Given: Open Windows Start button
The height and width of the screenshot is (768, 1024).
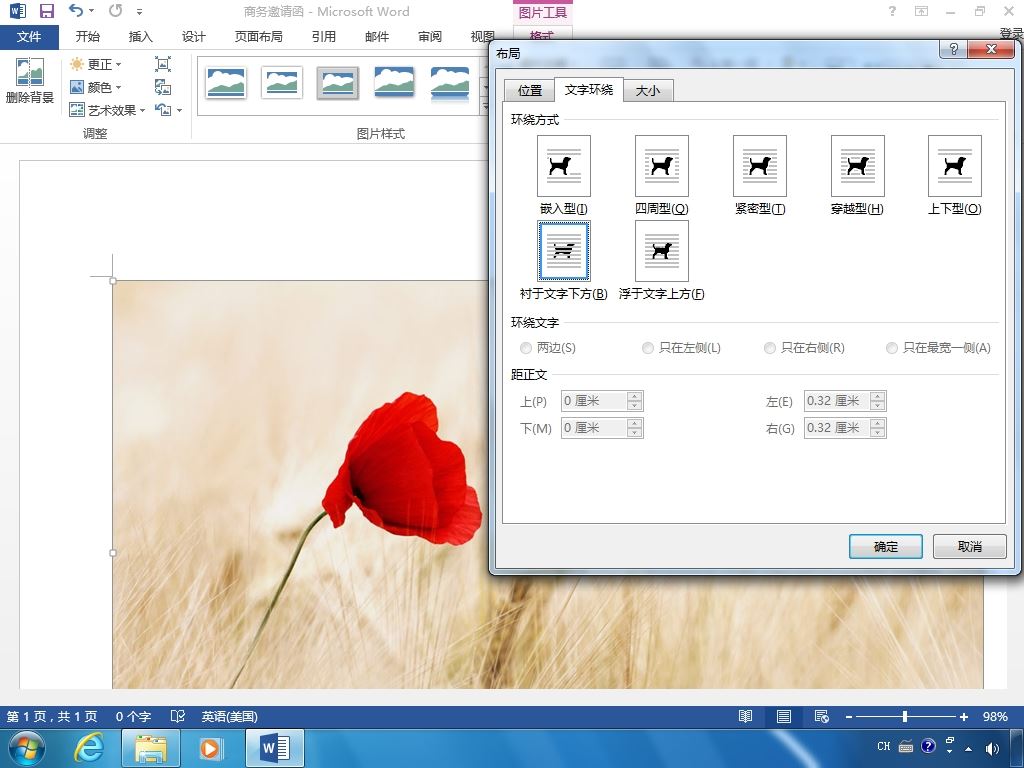Looking at the screenshot, I should point(27,748).
